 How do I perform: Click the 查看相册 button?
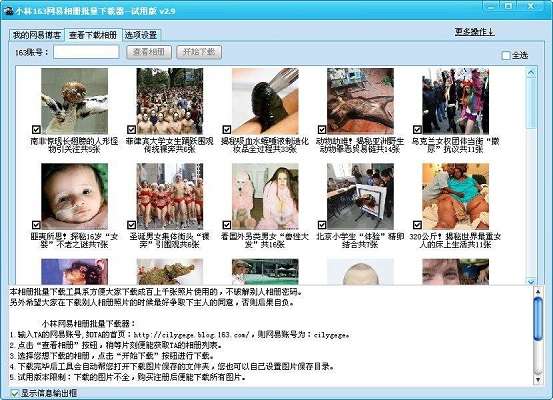[149, 52]
